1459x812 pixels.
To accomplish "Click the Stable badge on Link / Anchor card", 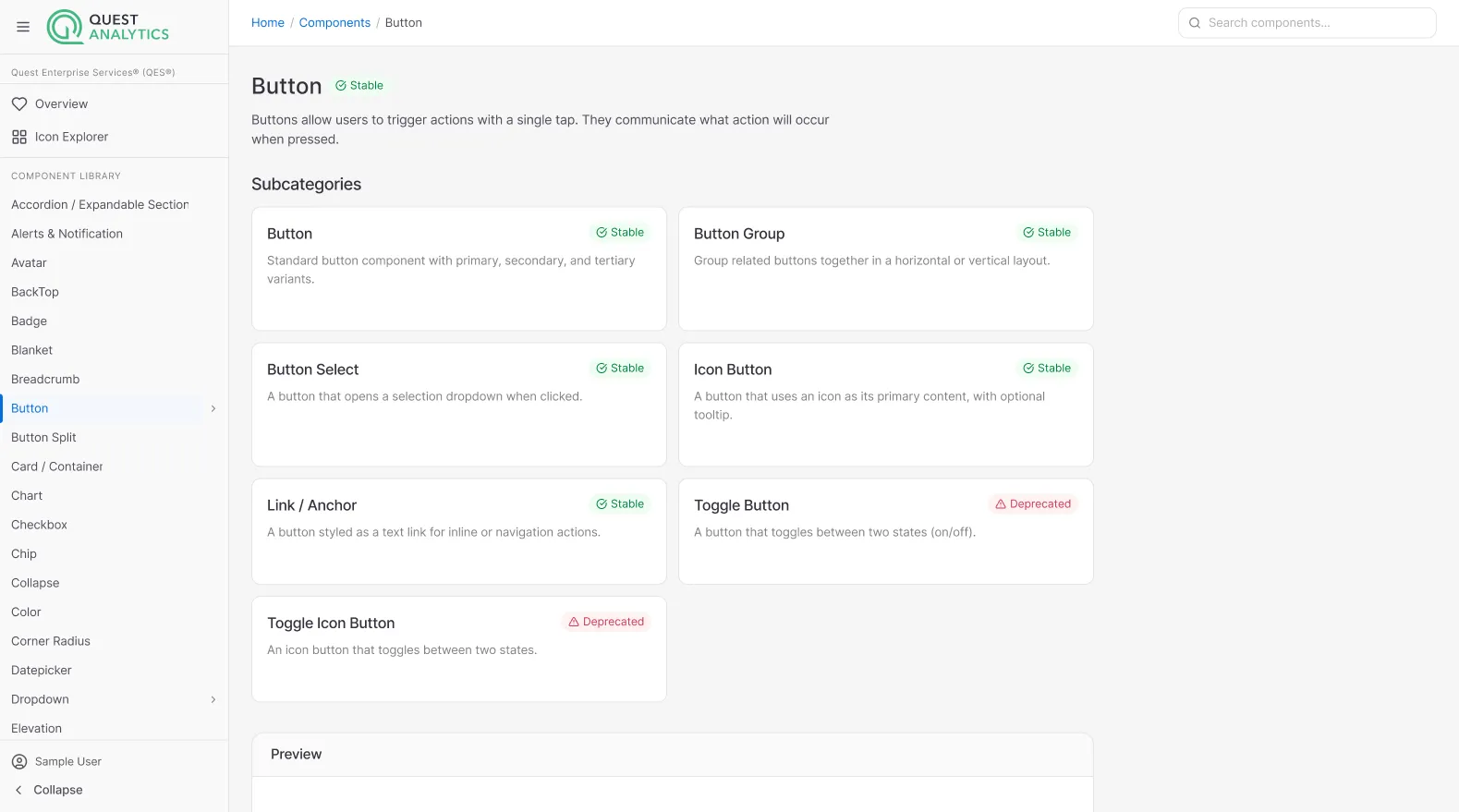I will pyautogui.click(x=620, y=504).
